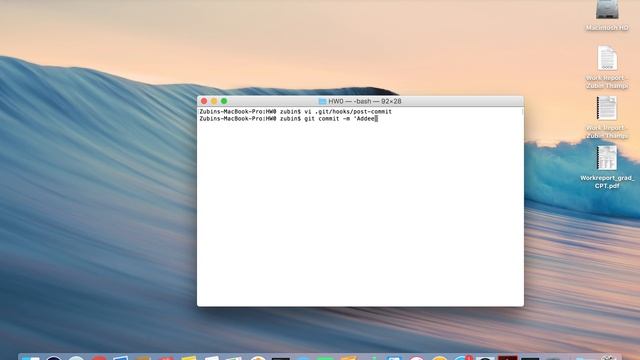
Task: Open the Macintosh HD drive icon
Action: click(x=607, y=9)
